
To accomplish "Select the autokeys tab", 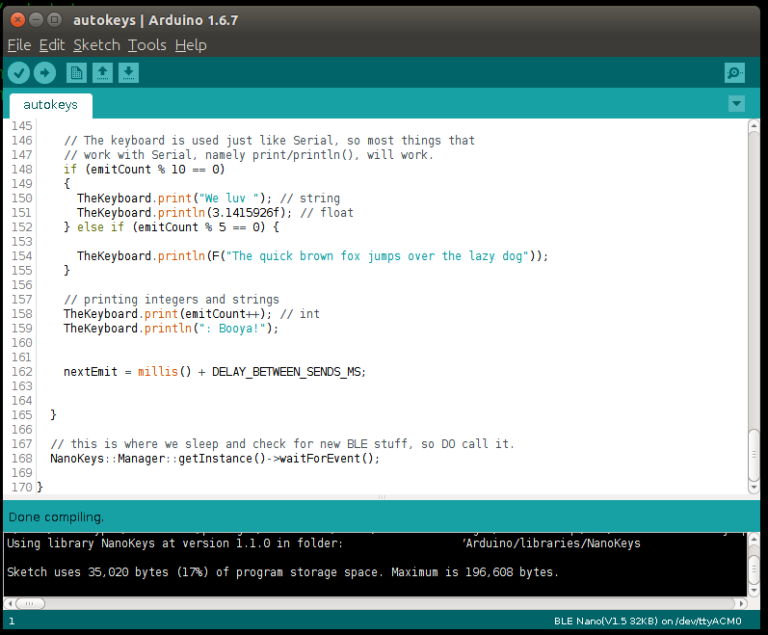I will coord(50,104).
